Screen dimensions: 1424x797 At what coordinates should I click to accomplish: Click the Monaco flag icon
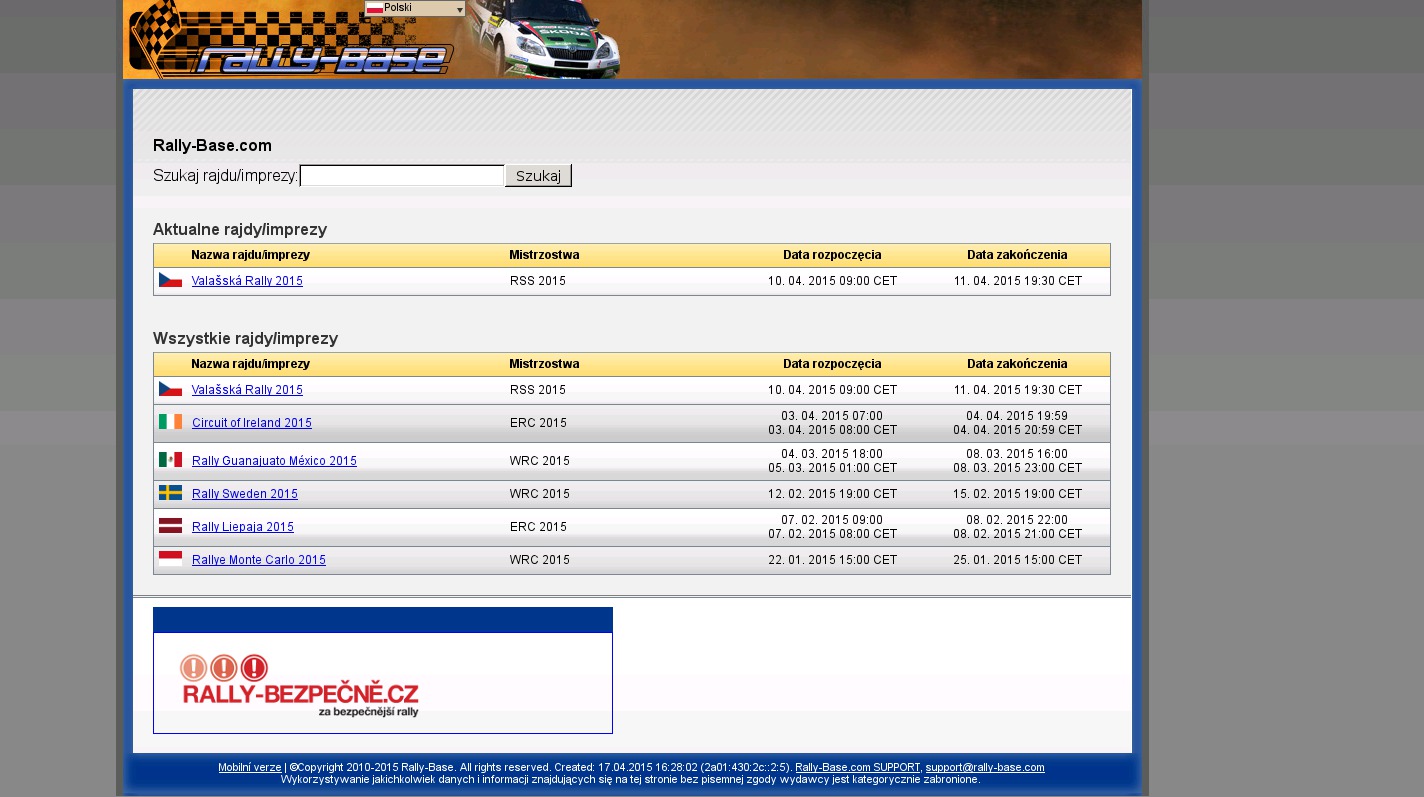[170, 559]
